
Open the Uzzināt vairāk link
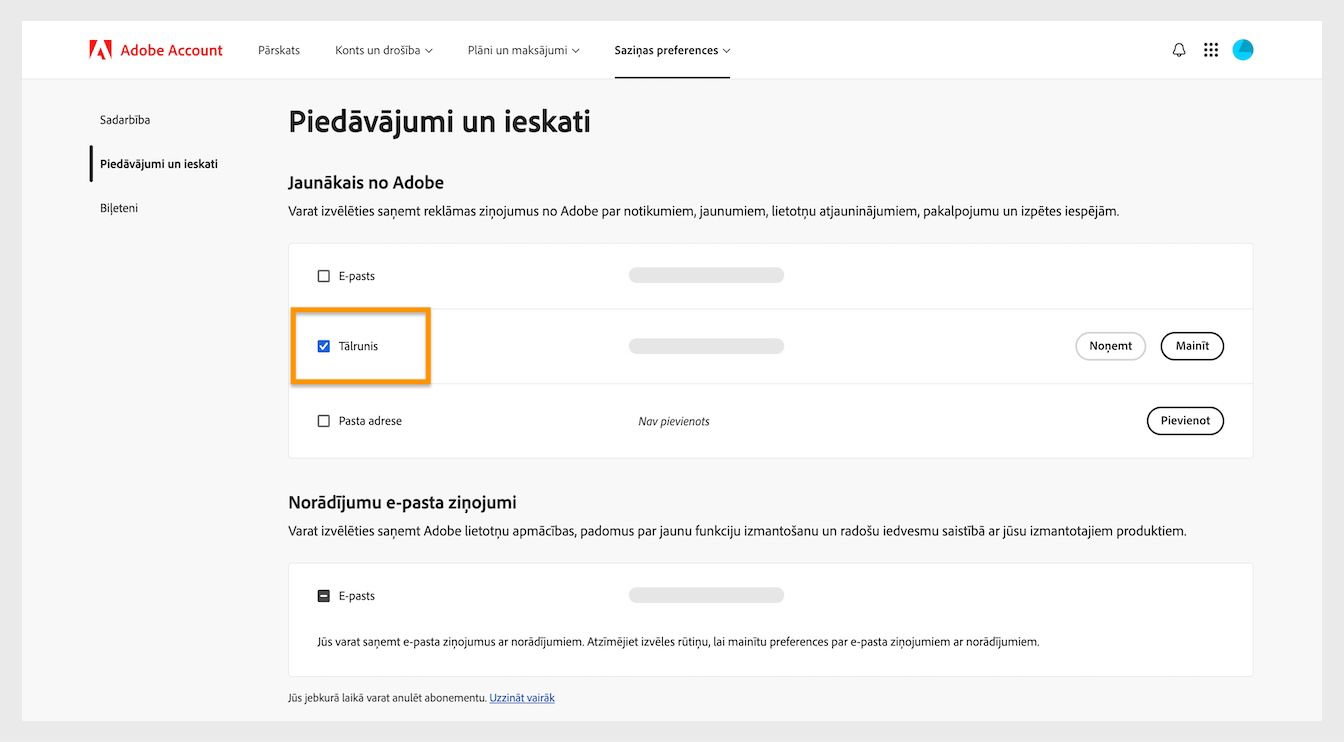[522, 698]
